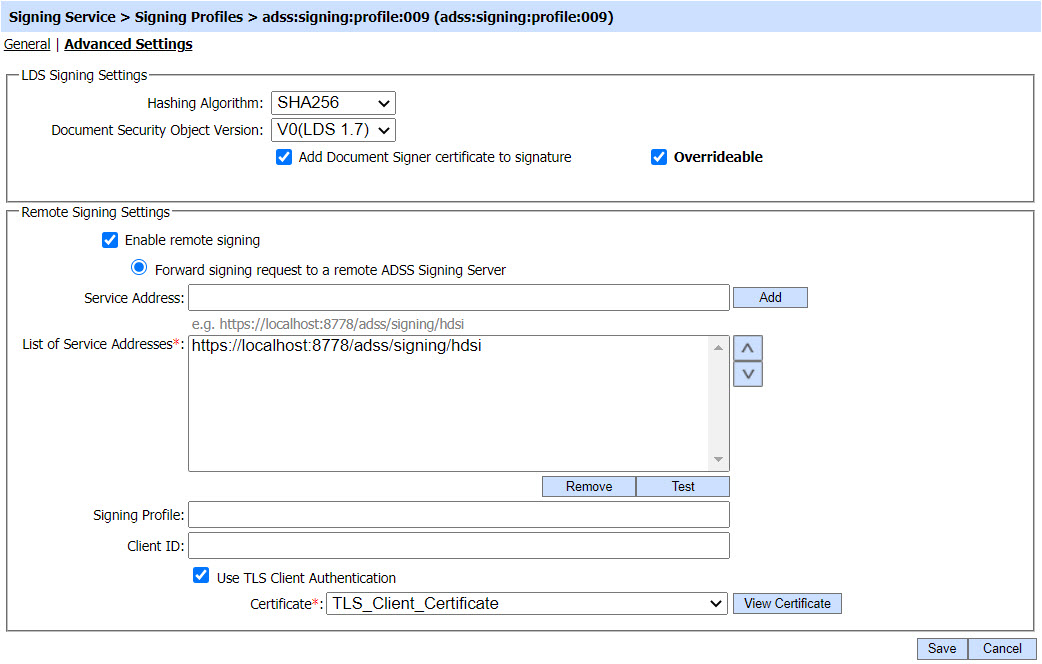Save the signing profile settings
This screenshot has height=664, width=1042.
[x=942, y=649]
